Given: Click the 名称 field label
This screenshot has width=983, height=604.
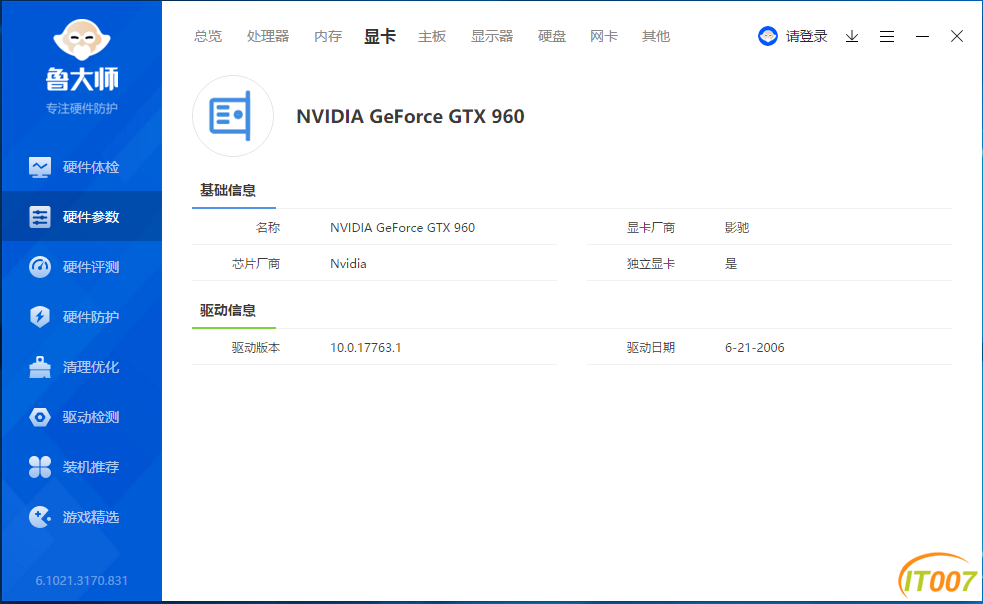Looking at the screenshot, I should pos(268,228).
